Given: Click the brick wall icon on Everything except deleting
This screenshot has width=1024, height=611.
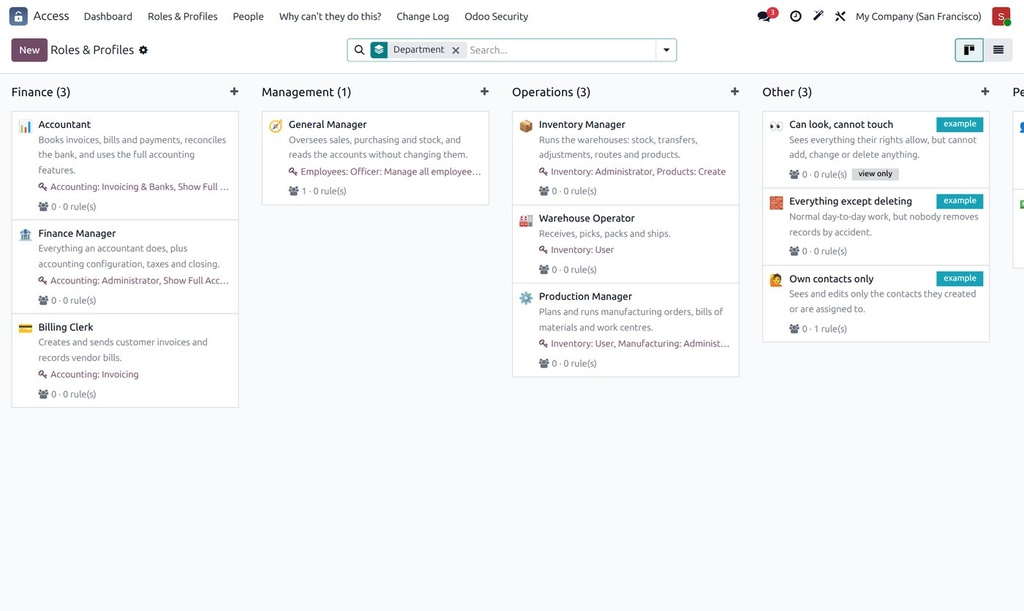Looking at the screenshot, I should tap(776, 203).
